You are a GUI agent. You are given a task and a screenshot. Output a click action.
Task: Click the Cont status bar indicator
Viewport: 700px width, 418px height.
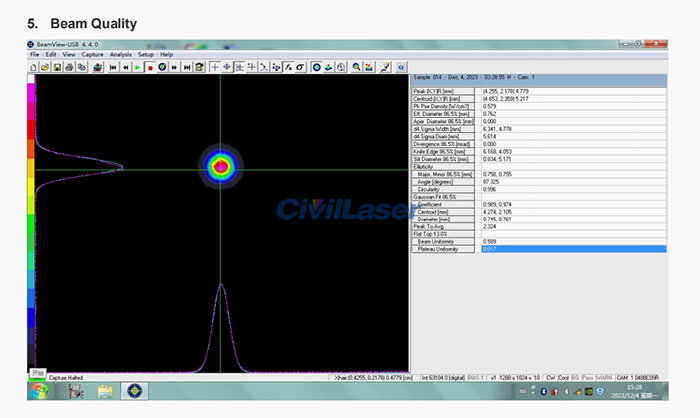(563, 378)
